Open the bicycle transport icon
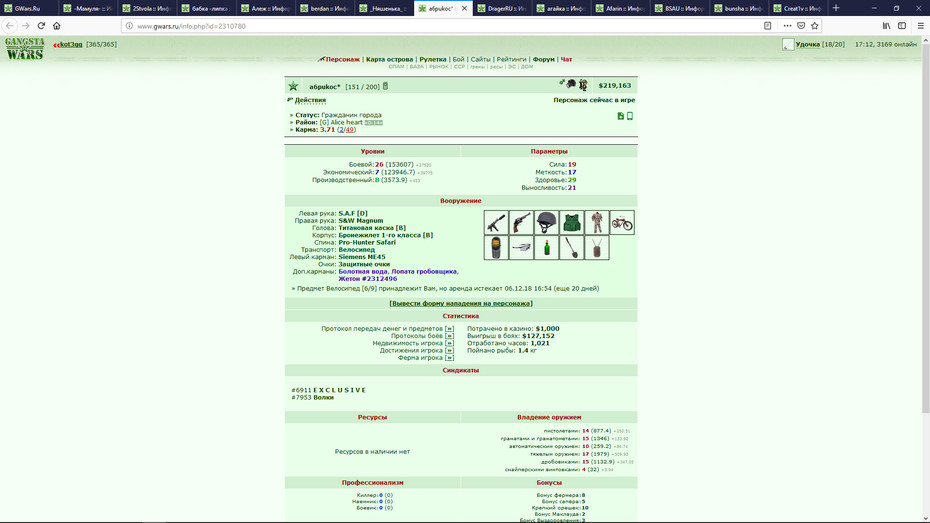This screenshot has height=523, width=930. click(622, 223)
